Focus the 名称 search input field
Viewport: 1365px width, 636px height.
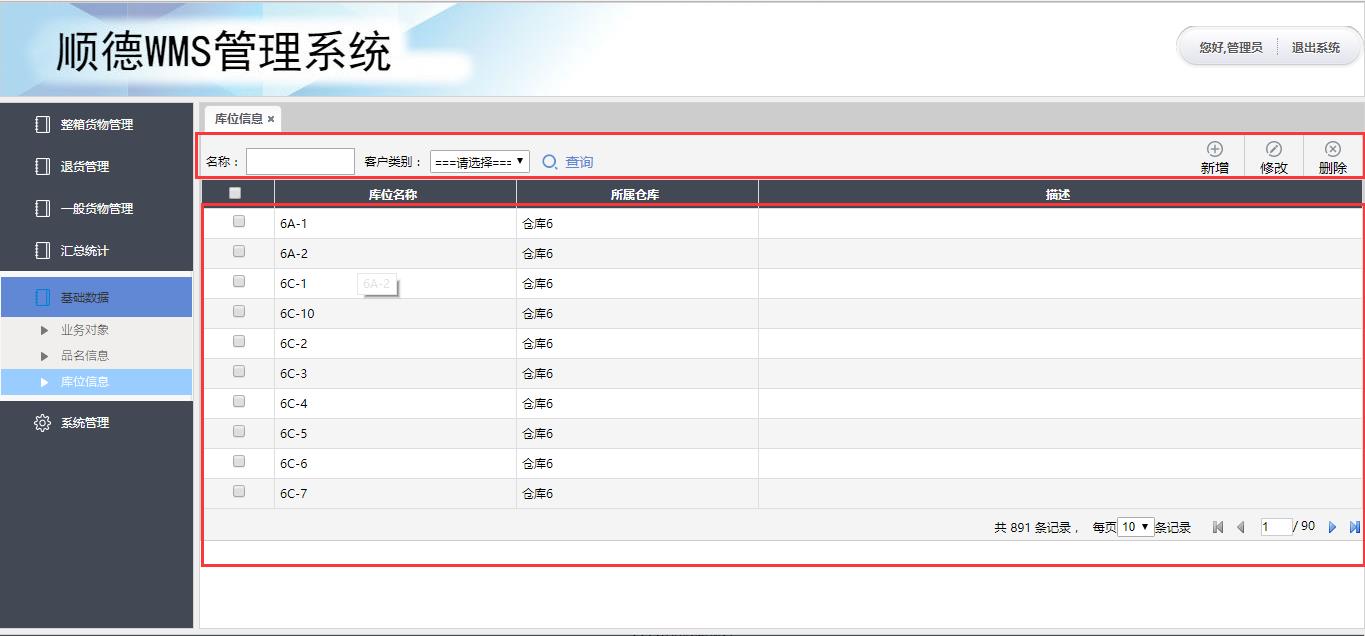(300, 162)
